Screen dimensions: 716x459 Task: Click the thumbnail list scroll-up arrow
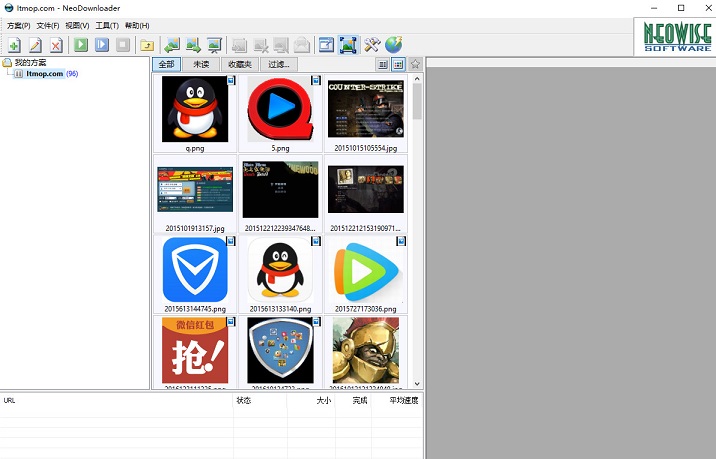pos(417,79)
